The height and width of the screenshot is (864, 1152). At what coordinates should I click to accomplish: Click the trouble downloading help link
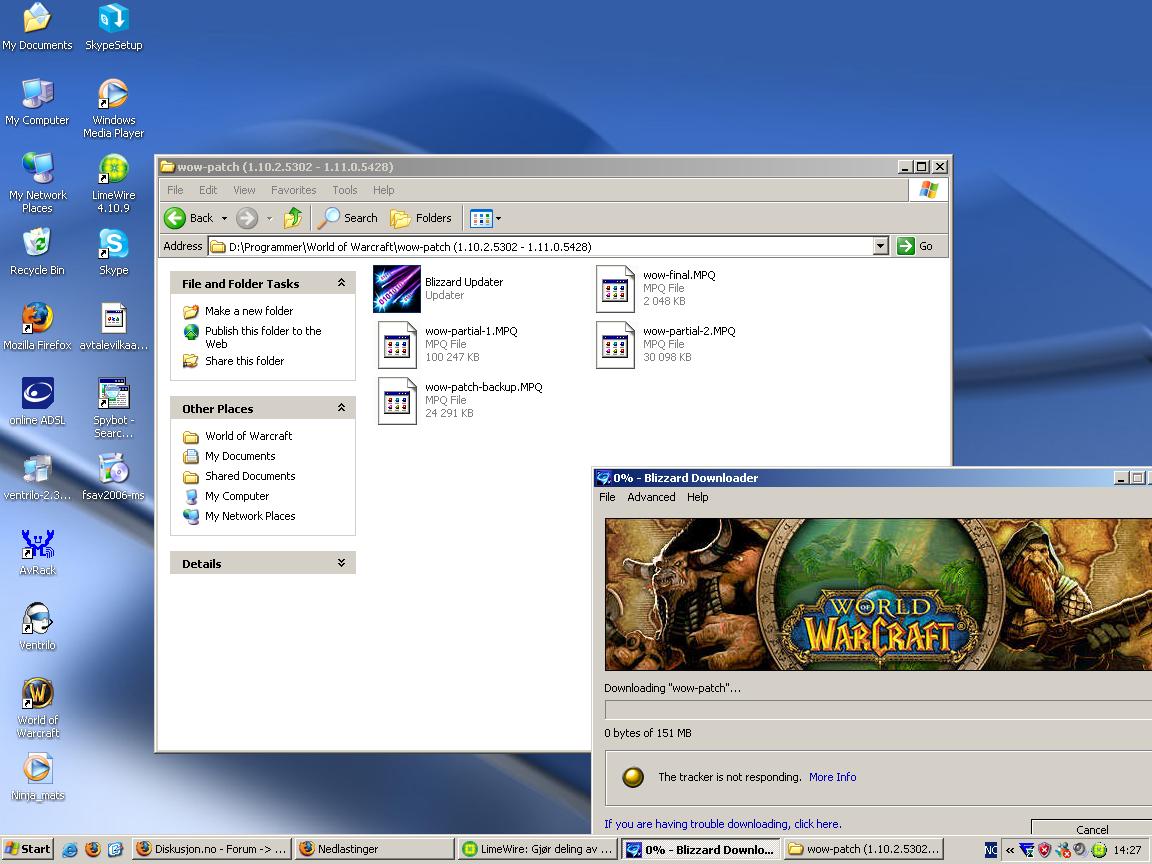pos(723,824)
